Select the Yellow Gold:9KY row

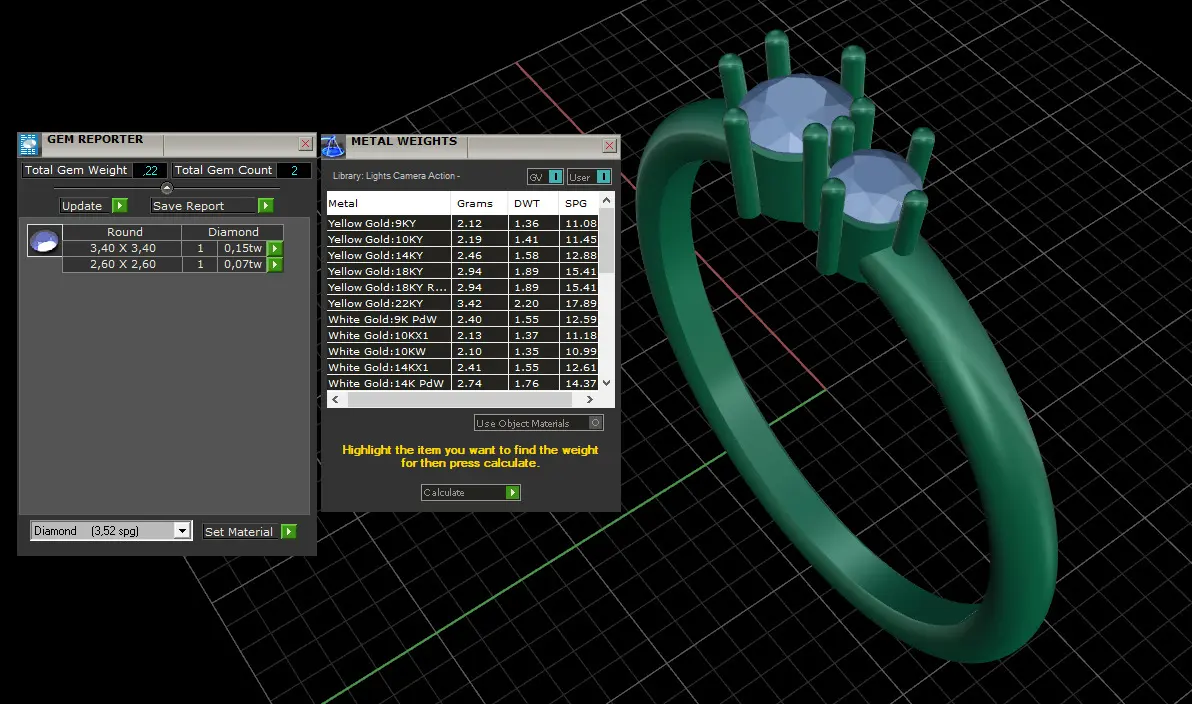click(x=462, y=224)
